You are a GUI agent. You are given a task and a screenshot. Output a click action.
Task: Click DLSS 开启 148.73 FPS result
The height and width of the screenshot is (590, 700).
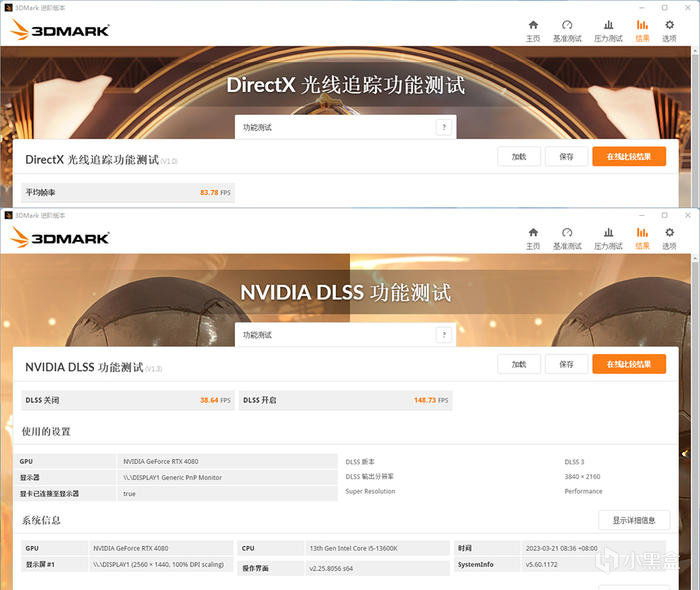click(x=346, y=400)
